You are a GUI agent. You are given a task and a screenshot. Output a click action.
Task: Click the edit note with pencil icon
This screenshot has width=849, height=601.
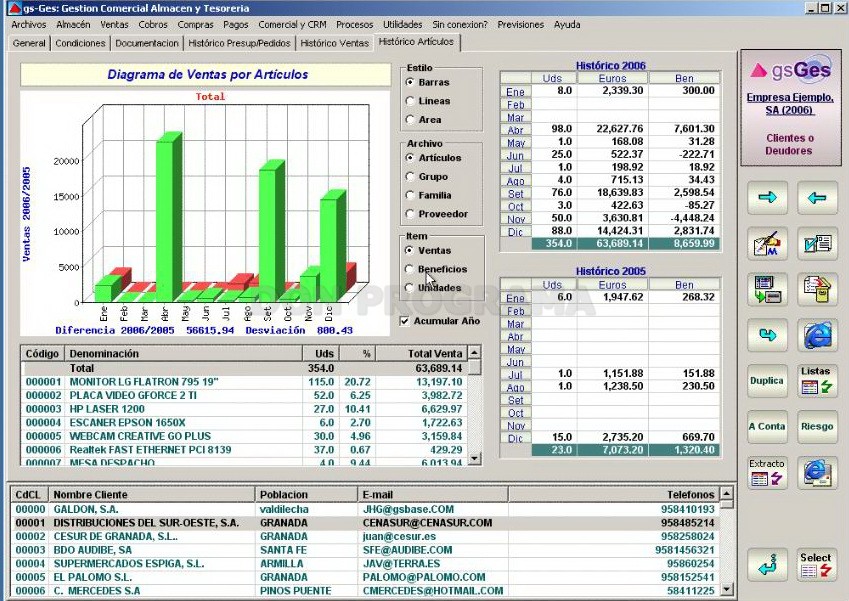767,244
